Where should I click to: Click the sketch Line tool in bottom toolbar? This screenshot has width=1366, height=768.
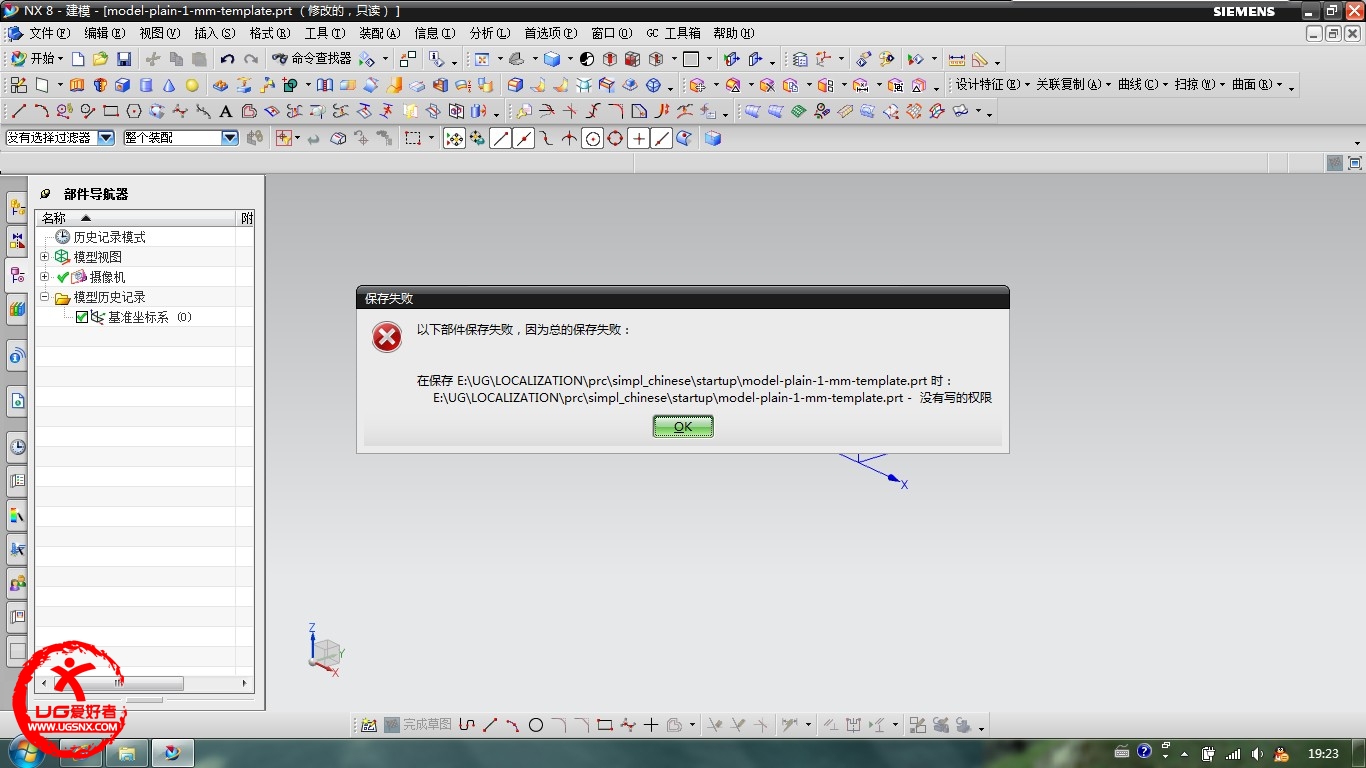[490, 725]
